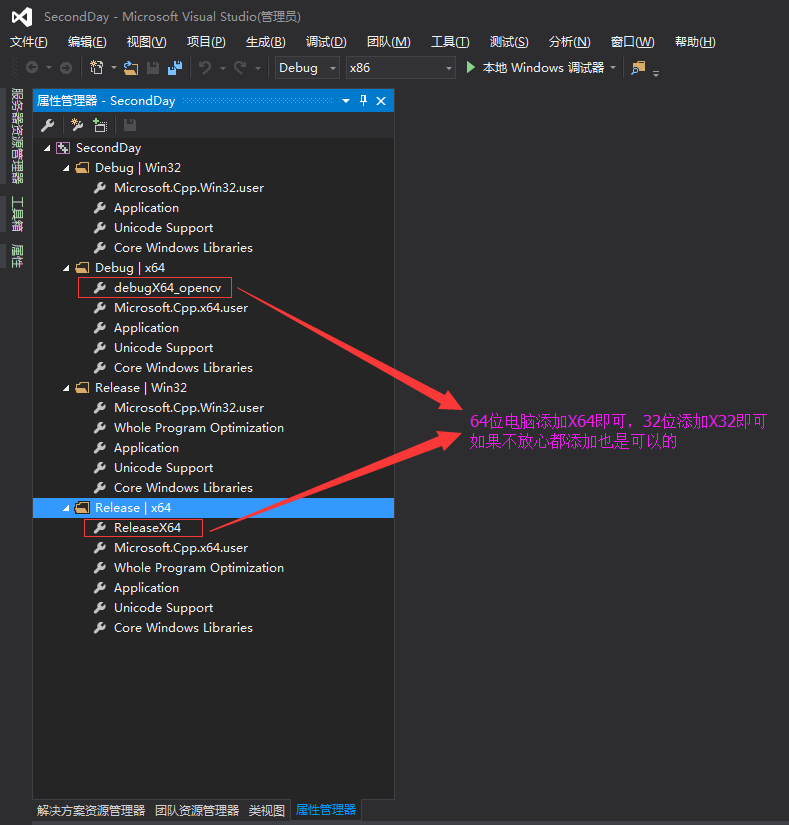Select Application under Debug | Win32
This screenshot has width=789, height=825.
coord(146,208)
